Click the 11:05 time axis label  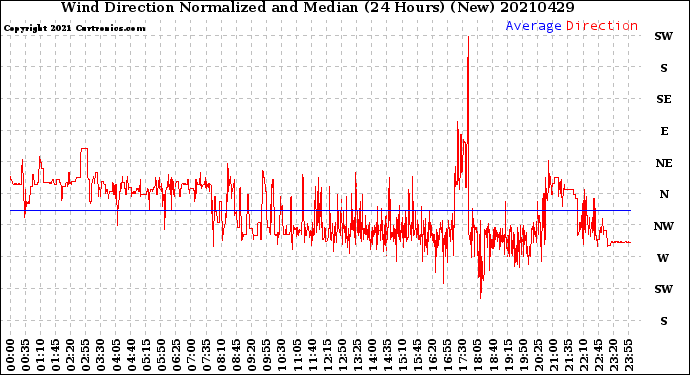point(297,355)
